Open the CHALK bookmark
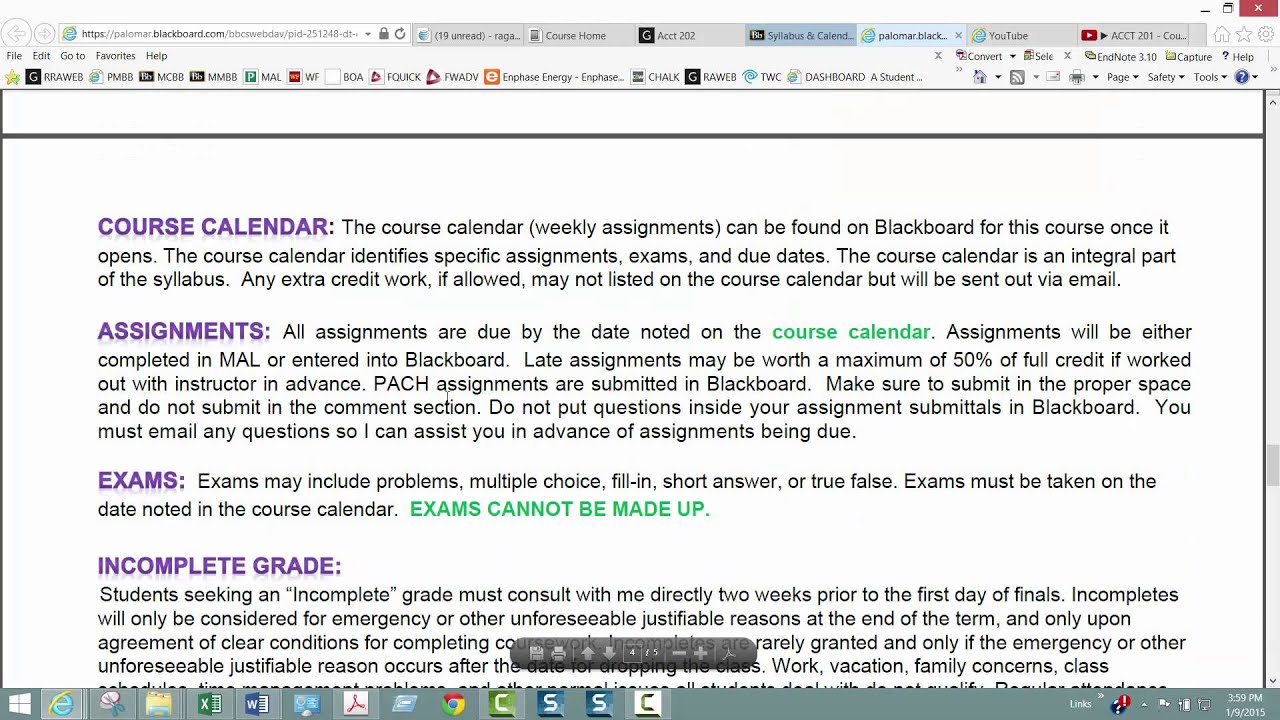Image resolution: width=1280 pixels, height=720 pixels. coord(655,77)
